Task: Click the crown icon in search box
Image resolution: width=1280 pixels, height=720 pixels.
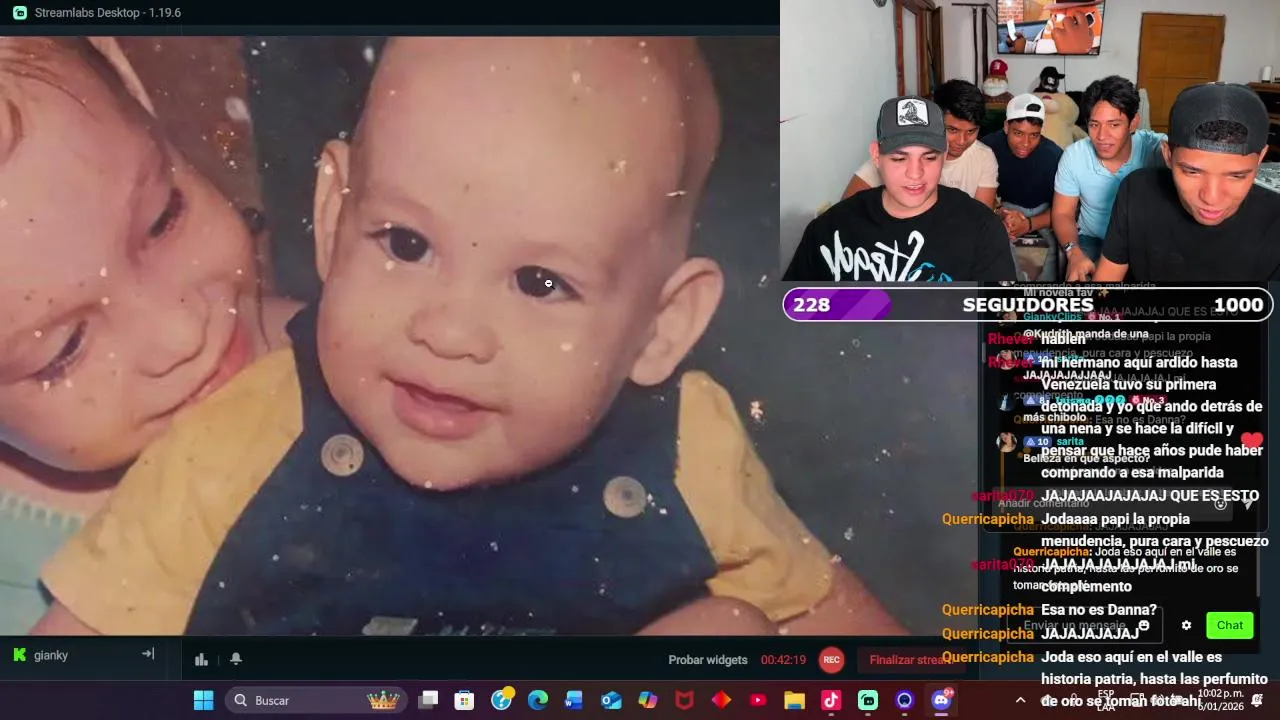Action: (383, 700)
